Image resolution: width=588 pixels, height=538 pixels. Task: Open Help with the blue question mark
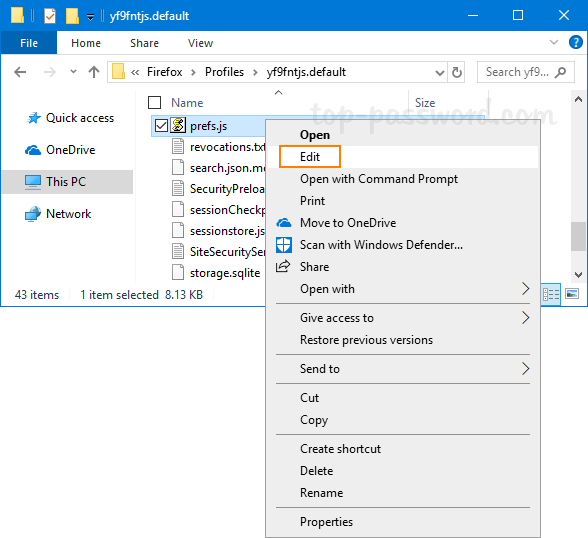(x=576, y=42)
